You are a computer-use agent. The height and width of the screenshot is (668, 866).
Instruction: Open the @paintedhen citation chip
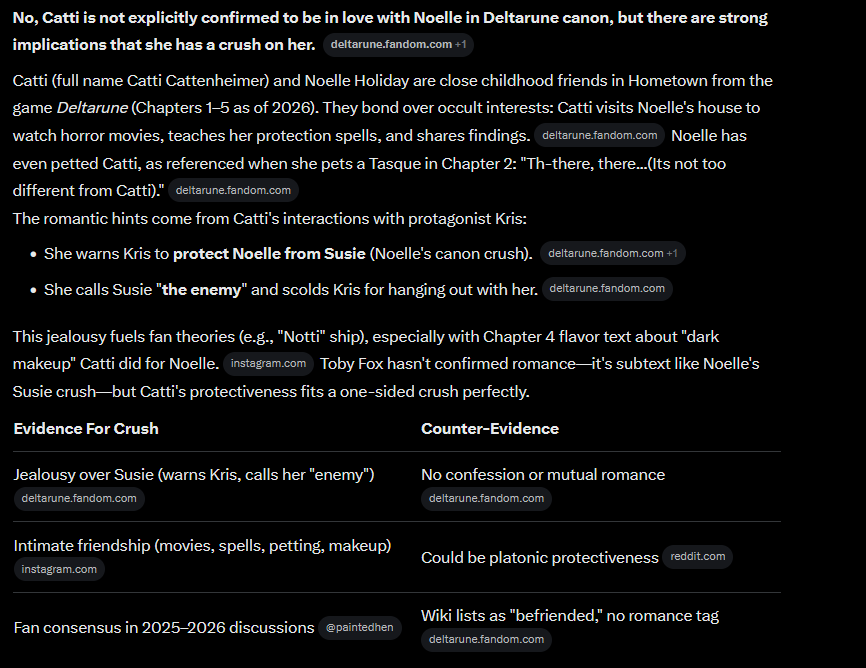[x=360, y=628]
